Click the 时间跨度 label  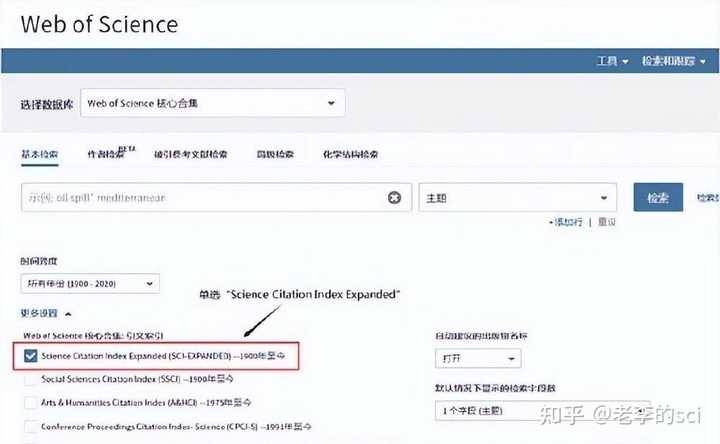click(39, 261)
